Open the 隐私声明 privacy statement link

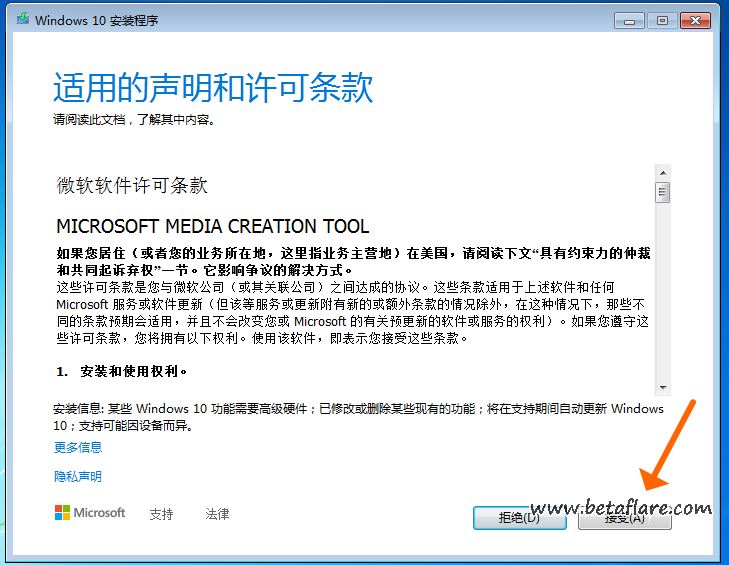point(78,477)
